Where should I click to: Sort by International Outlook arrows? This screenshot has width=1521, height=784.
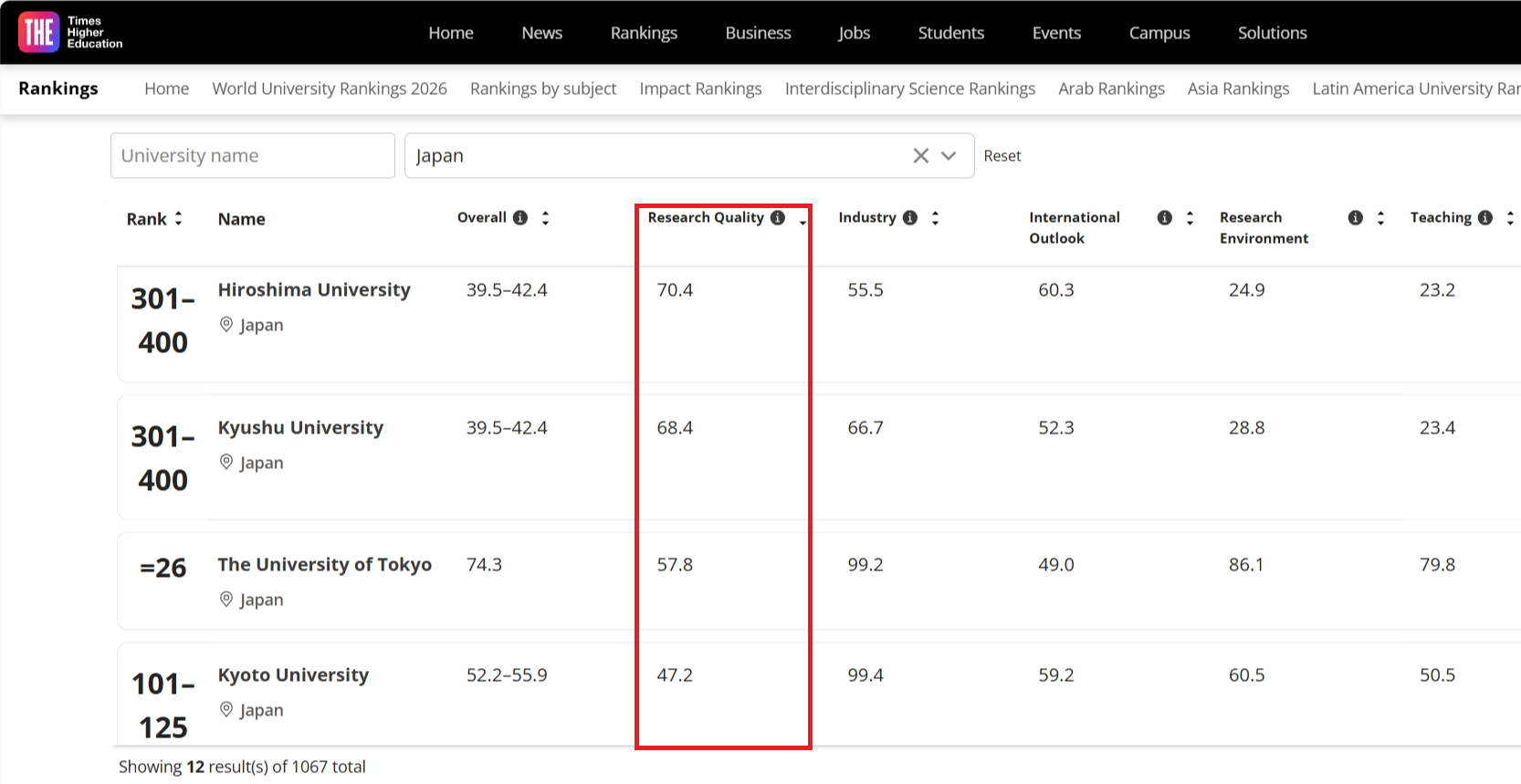tap(1190, 217)
